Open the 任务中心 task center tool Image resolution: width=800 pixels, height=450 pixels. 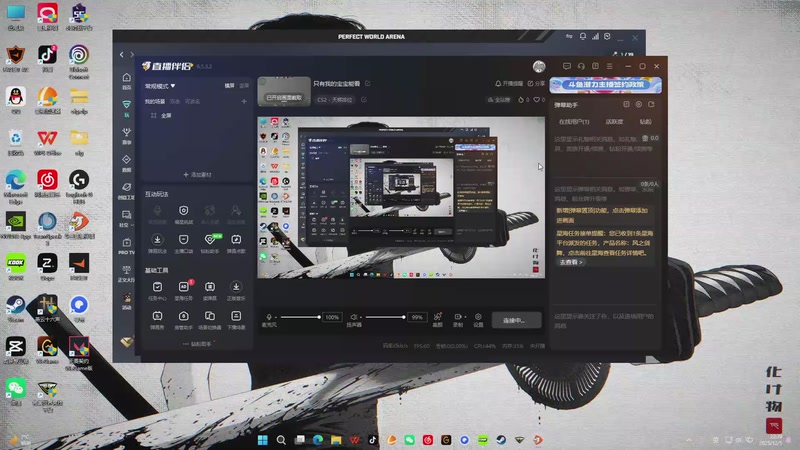click(x=157, y=290)
